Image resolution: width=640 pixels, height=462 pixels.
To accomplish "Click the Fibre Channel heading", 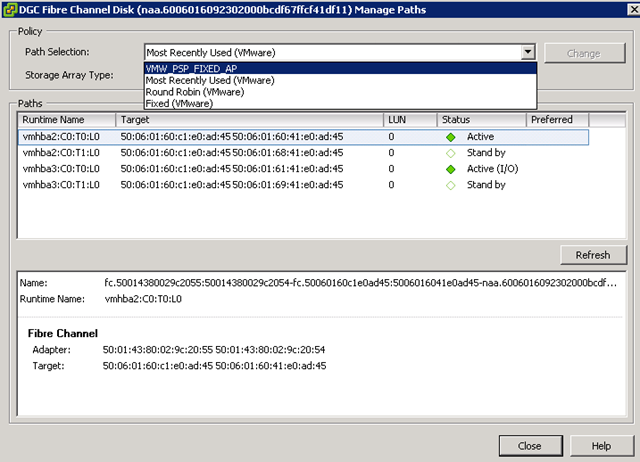I will tap(63, 333).
